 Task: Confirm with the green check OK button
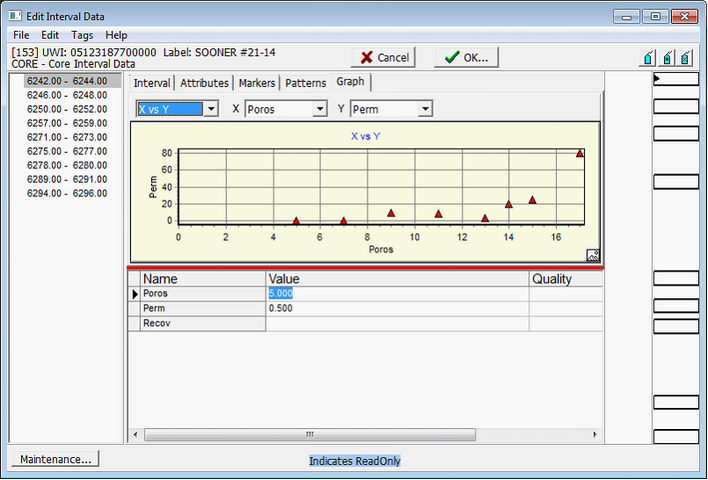(x=466, y=57)
